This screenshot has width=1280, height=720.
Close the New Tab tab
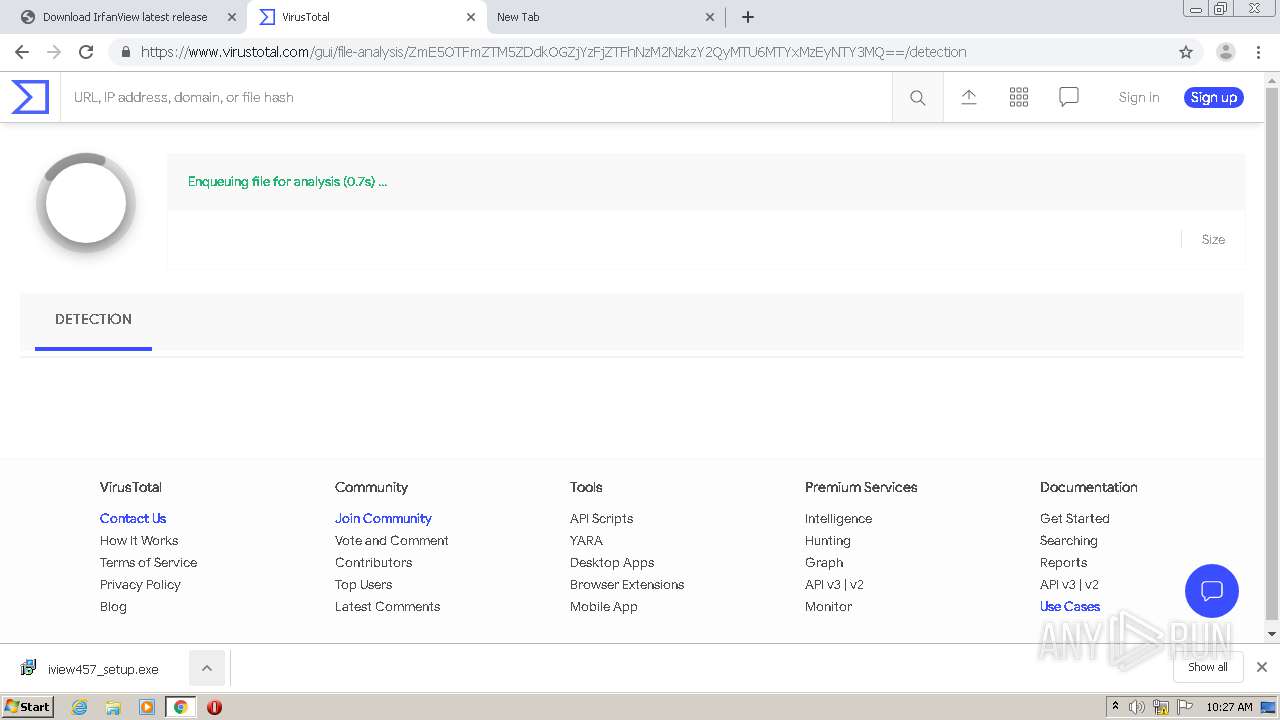click(x=709, y=17)
